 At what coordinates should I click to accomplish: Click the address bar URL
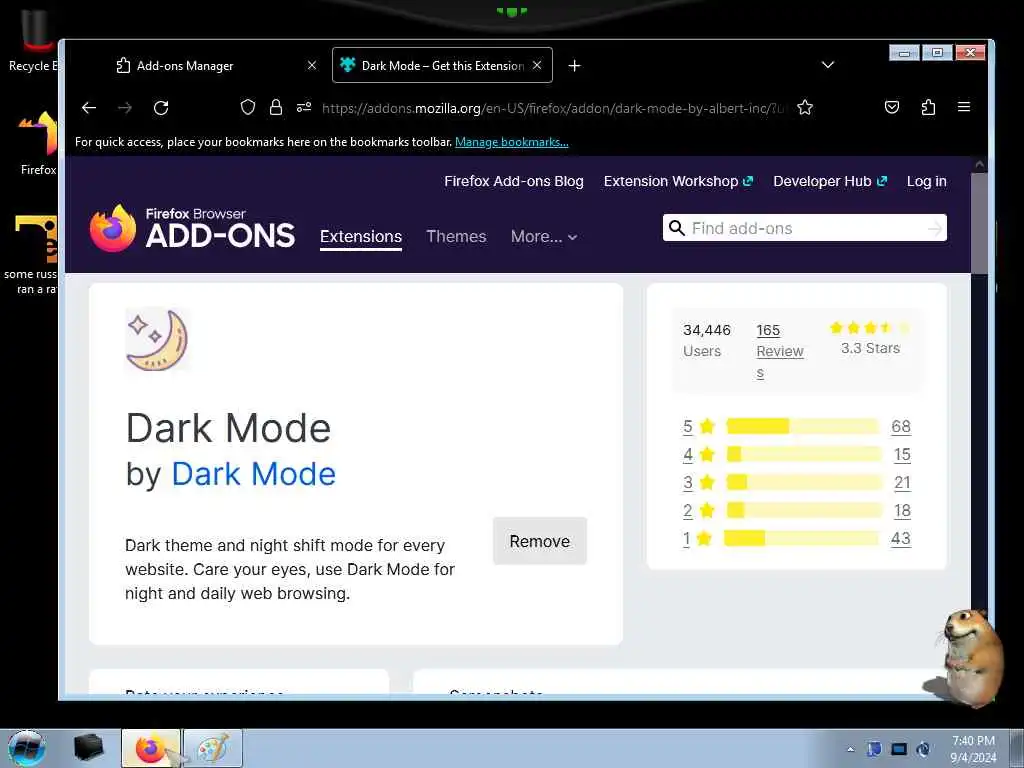tap(553, 108)
